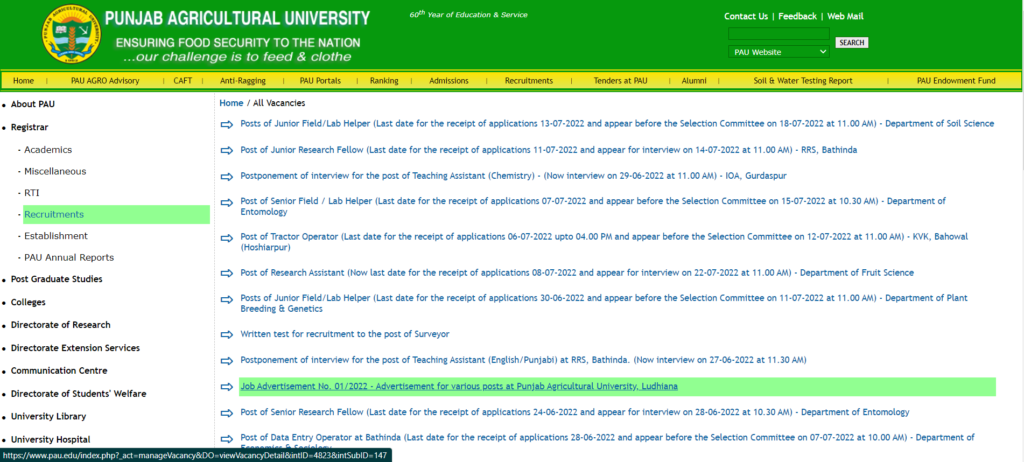Screen dimensions: 1024x462
Task: Open Job Advertisement No. 01/2022 link
Action: click(x=459, y=386)
